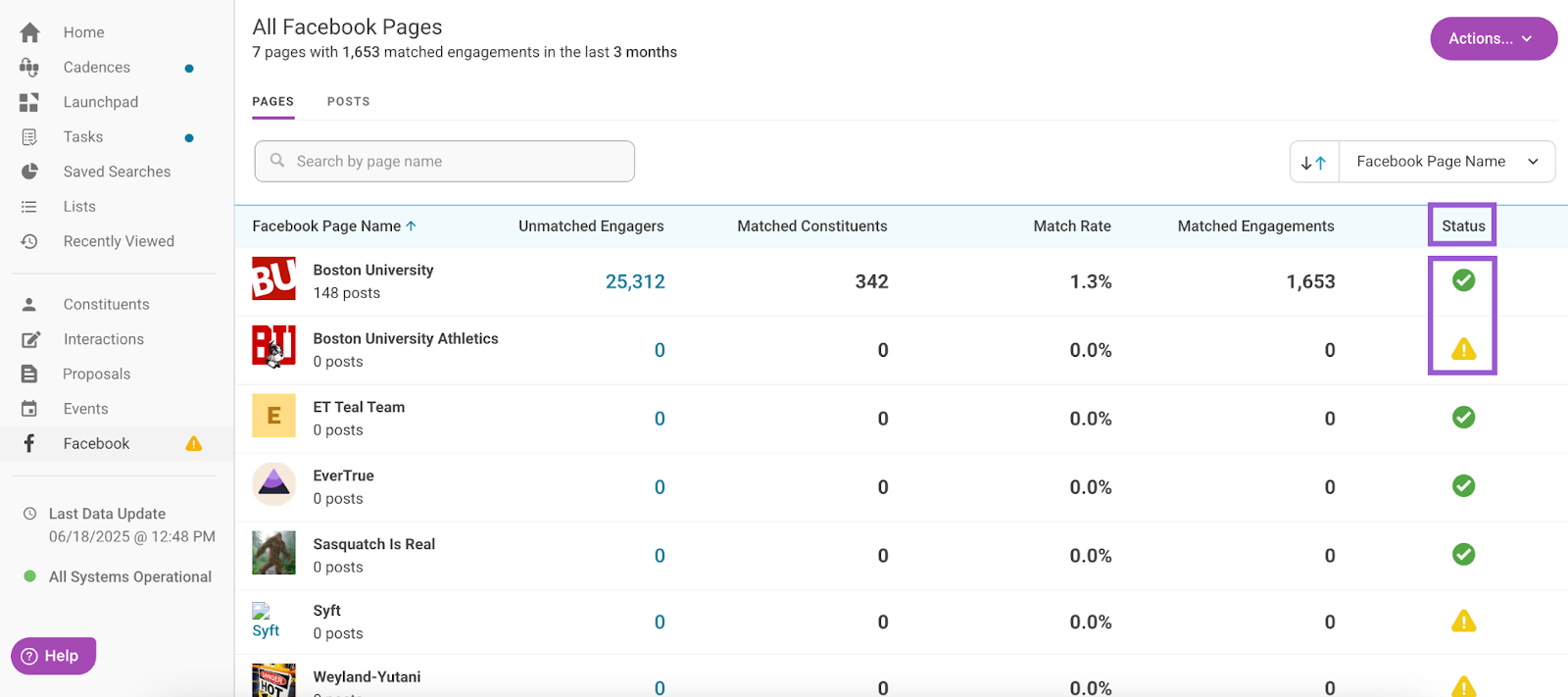The width and height of the screenshot is (1568, 697).
Task: Open the Syft page name
Action: (x=327, y=611)
